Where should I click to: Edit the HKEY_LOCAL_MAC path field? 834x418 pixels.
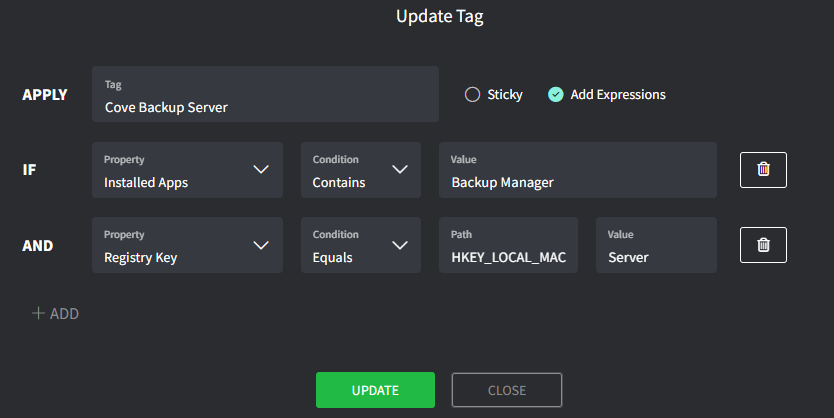pyautogui.click(x=508, y=245)
